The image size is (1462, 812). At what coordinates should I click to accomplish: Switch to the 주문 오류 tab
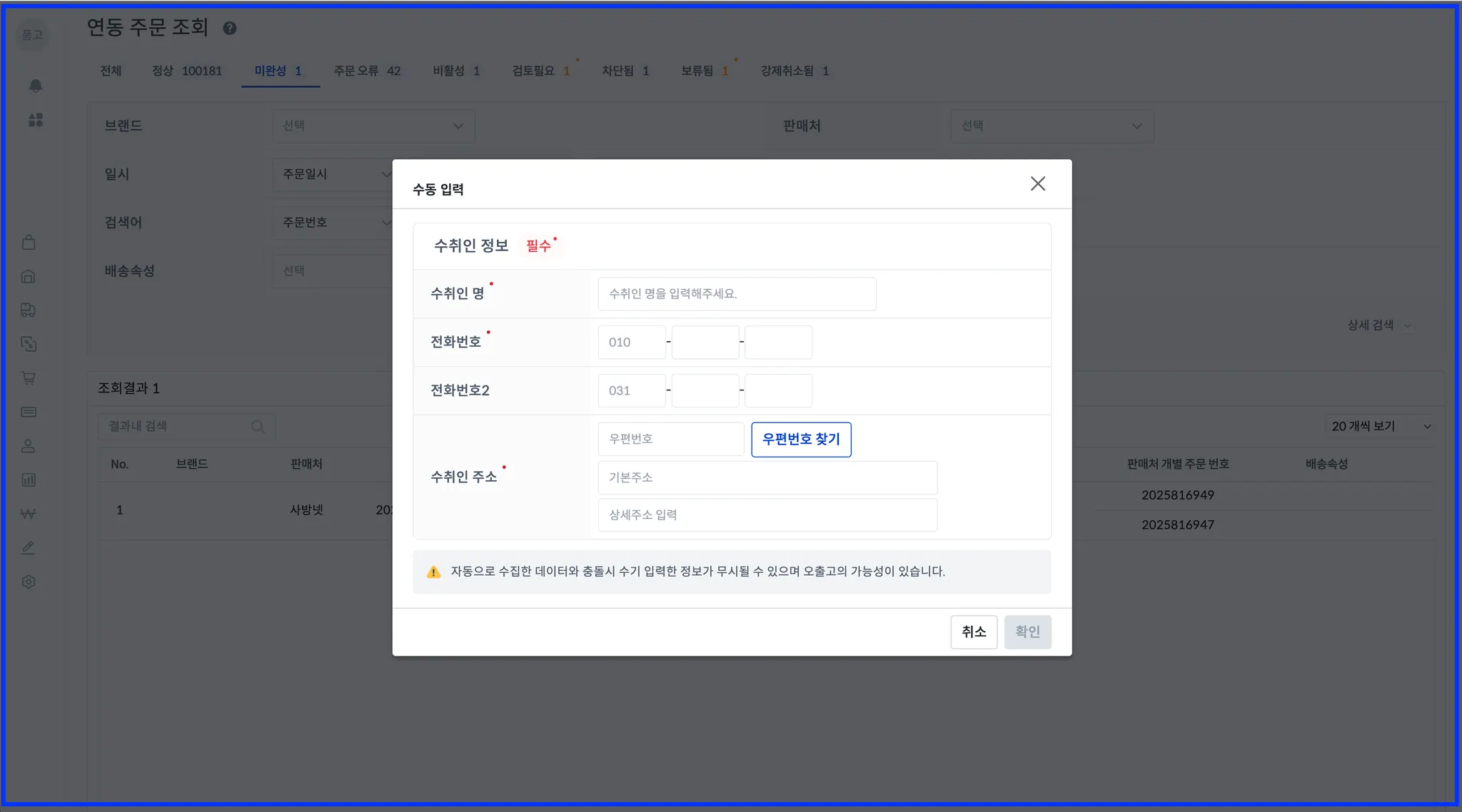(x=367, y=71)
